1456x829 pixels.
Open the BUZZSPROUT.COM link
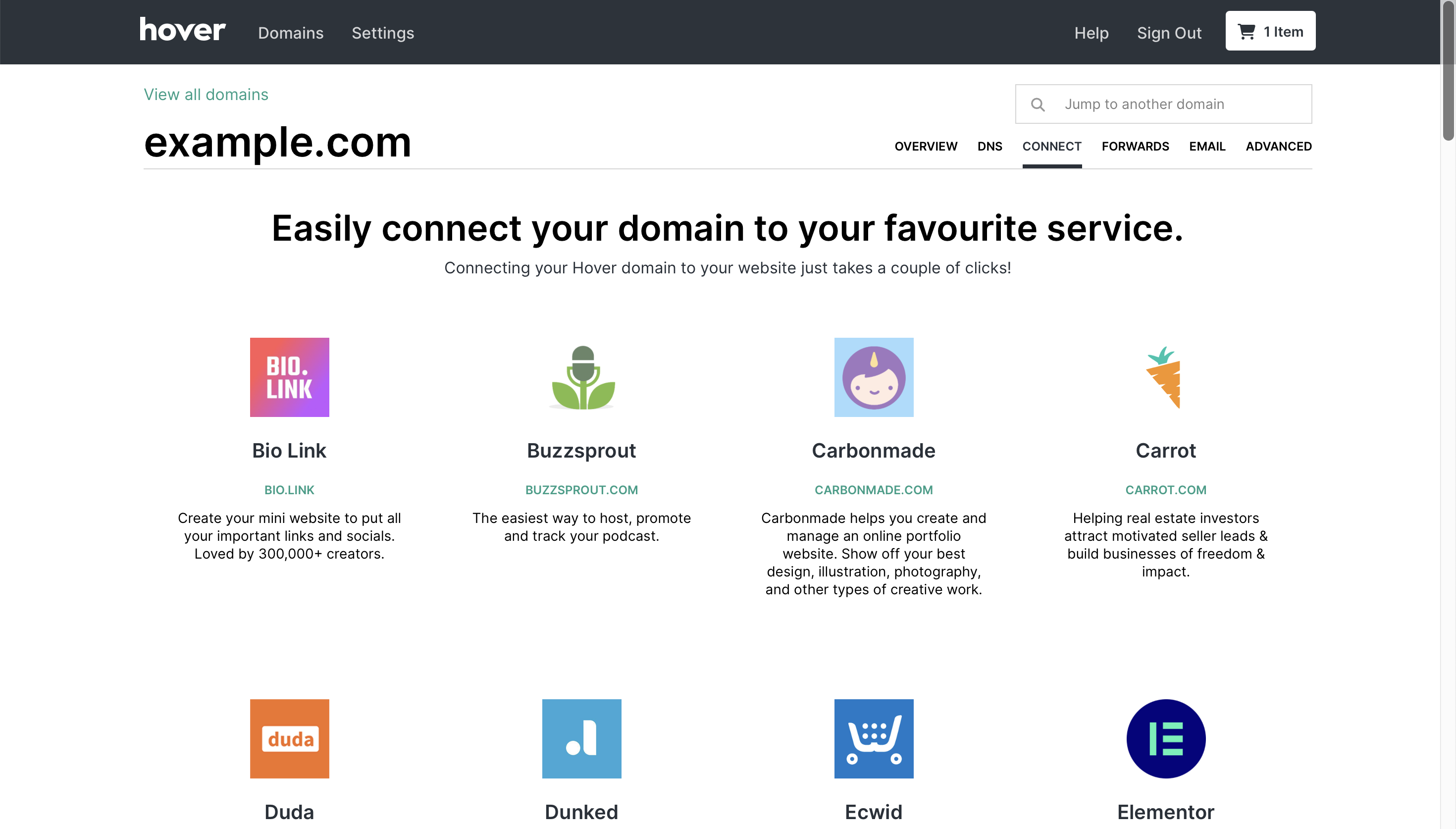point(581,490)
